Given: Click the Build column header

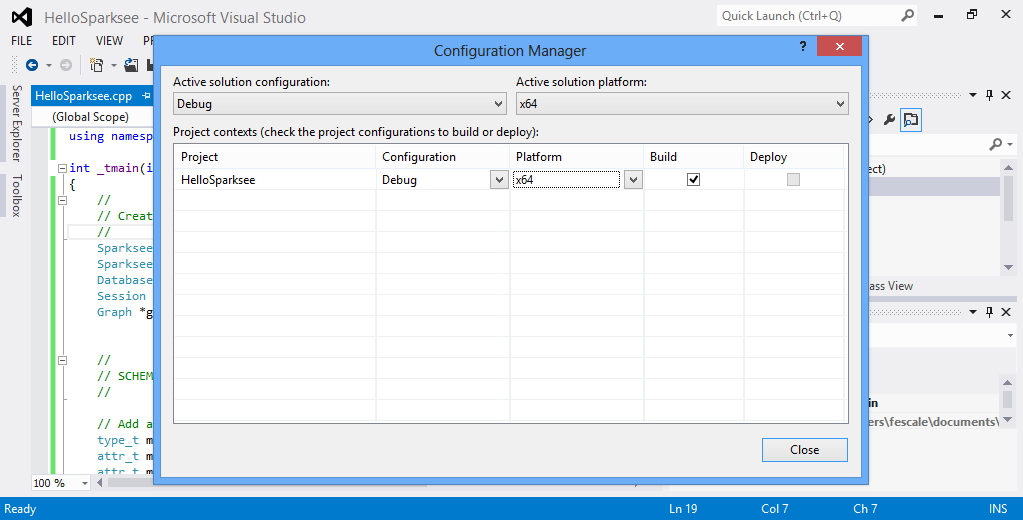Looking at the screenshot, I should tap(694, 157).
